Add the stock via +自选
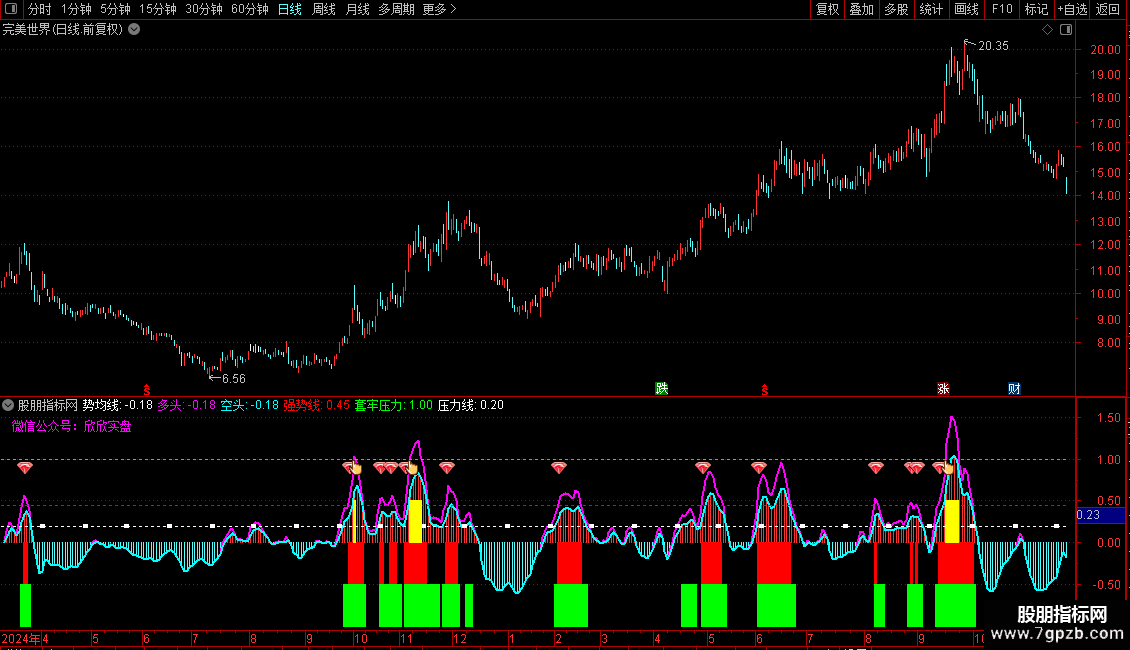 point(1072,9)
